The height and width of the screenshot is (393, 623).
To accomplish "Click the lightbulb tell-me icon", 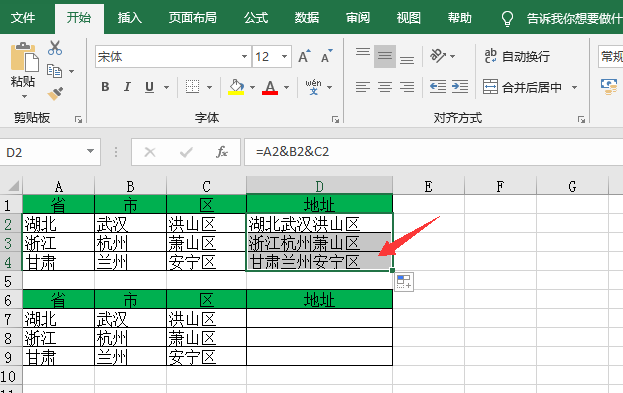I will coord(507,18).
